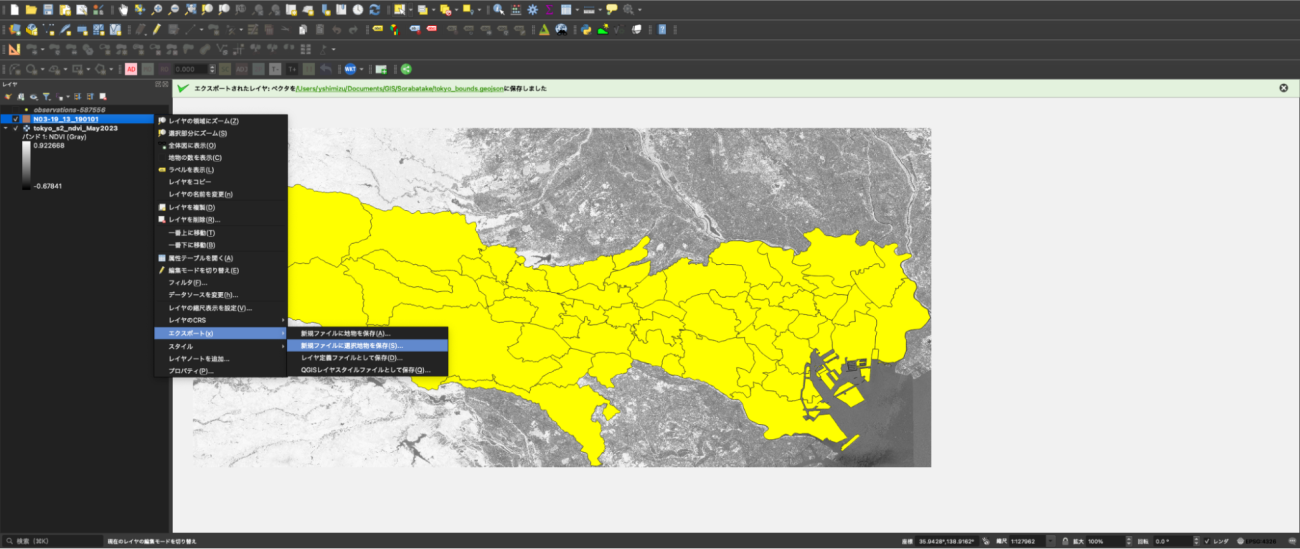The image size is (1300, 549).
Task: Click the Save Project floppy icon
Action: pyautogui.click(x=48, y=9)
